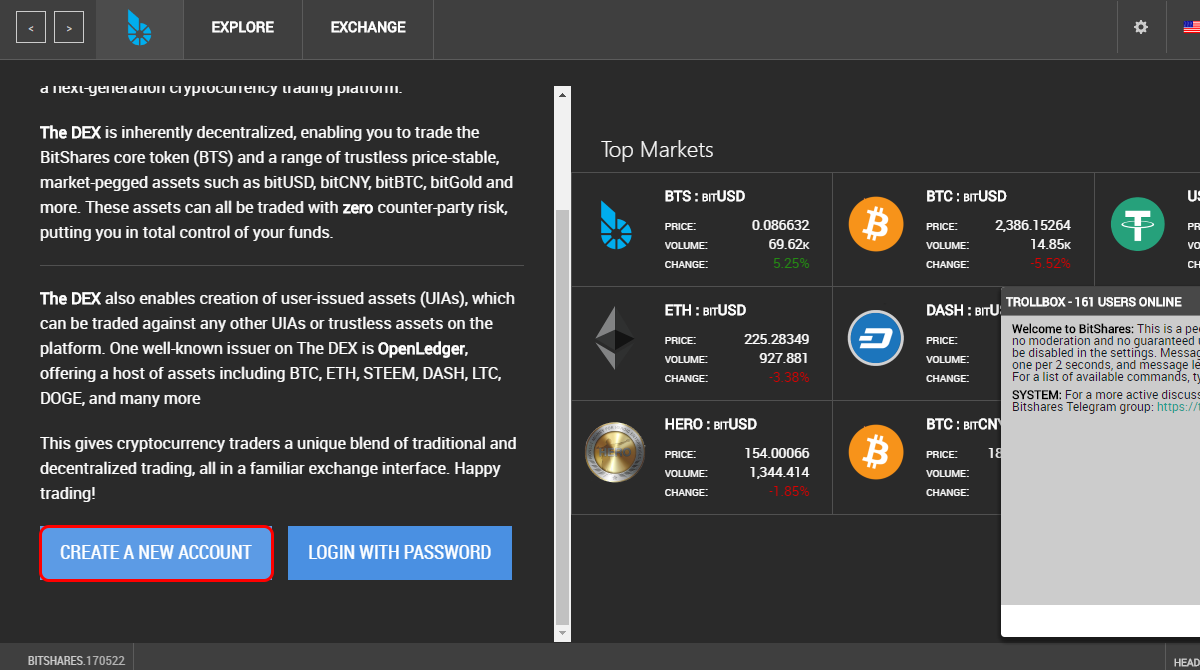
Task: Click the HERO gold coin icon
Action: click(616, 452)
